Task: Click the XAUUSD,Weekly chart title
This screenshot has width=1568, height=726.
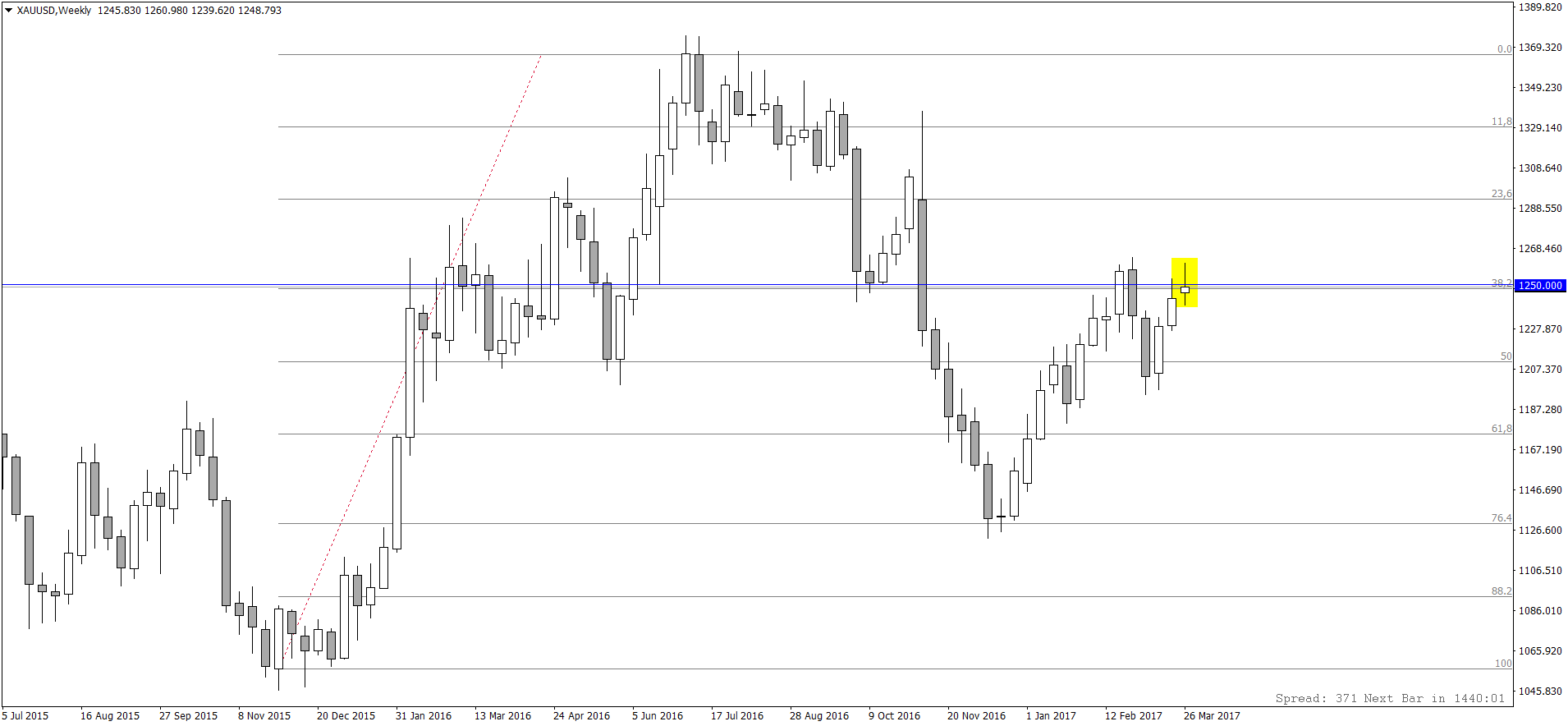Action: [54, 11]
